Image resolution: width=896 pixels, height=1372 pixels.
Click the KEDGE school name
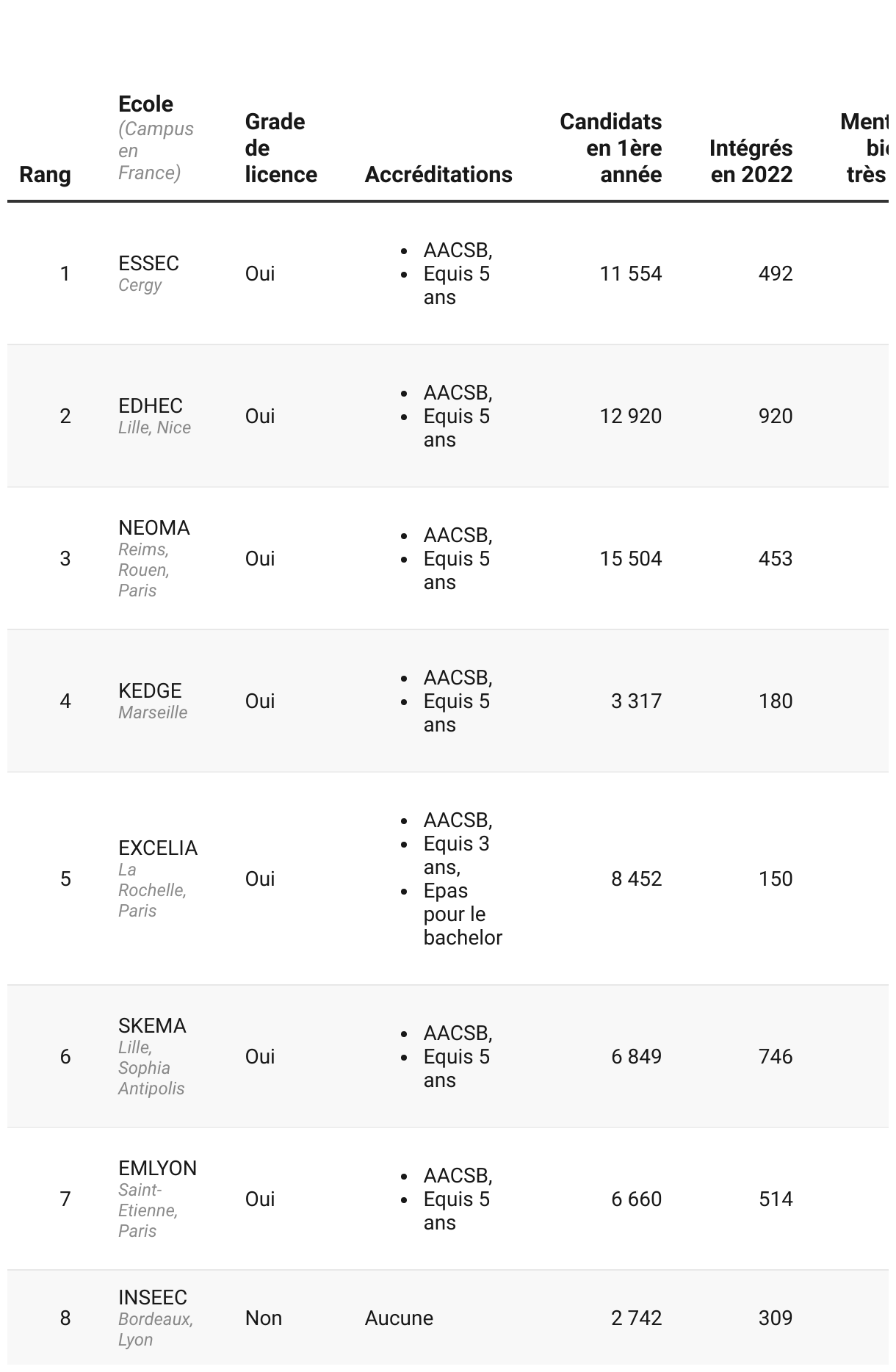click(x=150, y=690)
